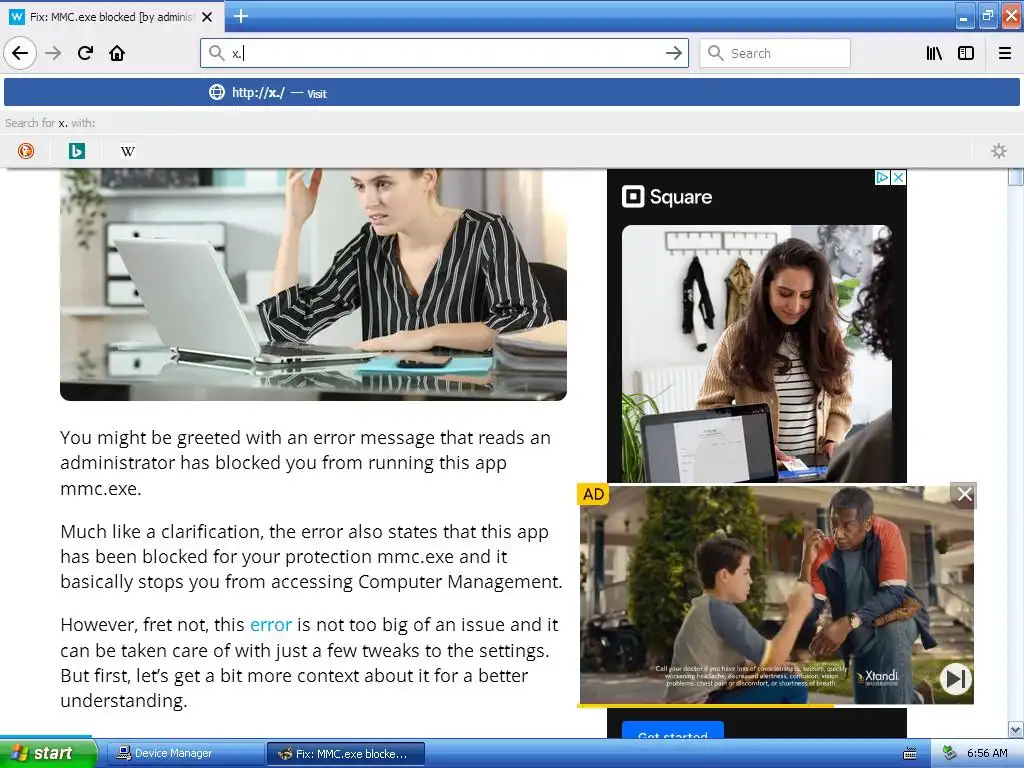
Task: Click the go arrow in the address bar
Action: [674, 53]
